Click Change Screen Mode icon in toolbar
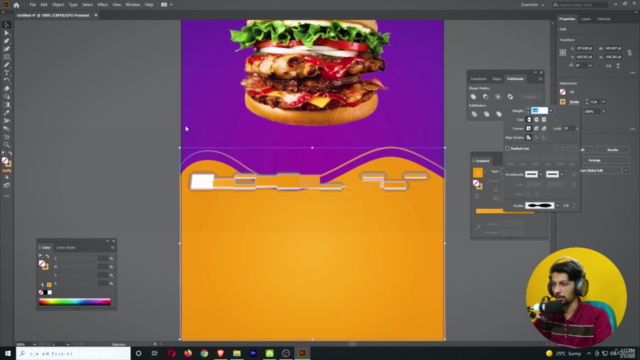The width and height of the screenshot is (640, 360). [x=7, y=185]
